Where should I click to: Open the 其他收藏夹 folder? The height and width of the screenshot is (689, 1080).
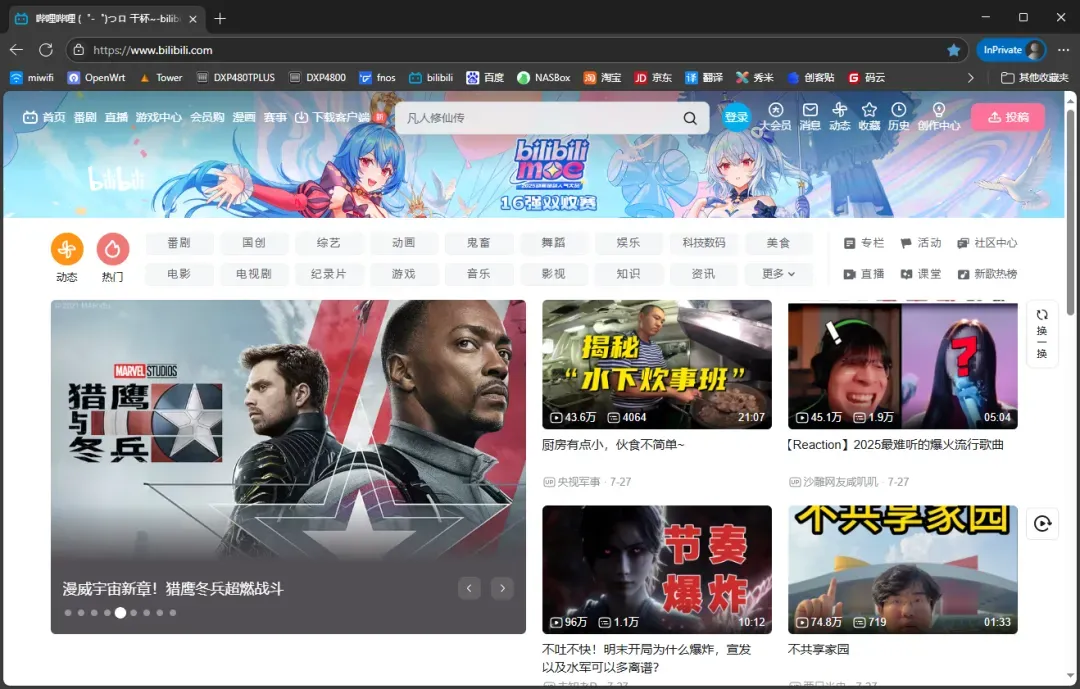(x=1035, y=78)
